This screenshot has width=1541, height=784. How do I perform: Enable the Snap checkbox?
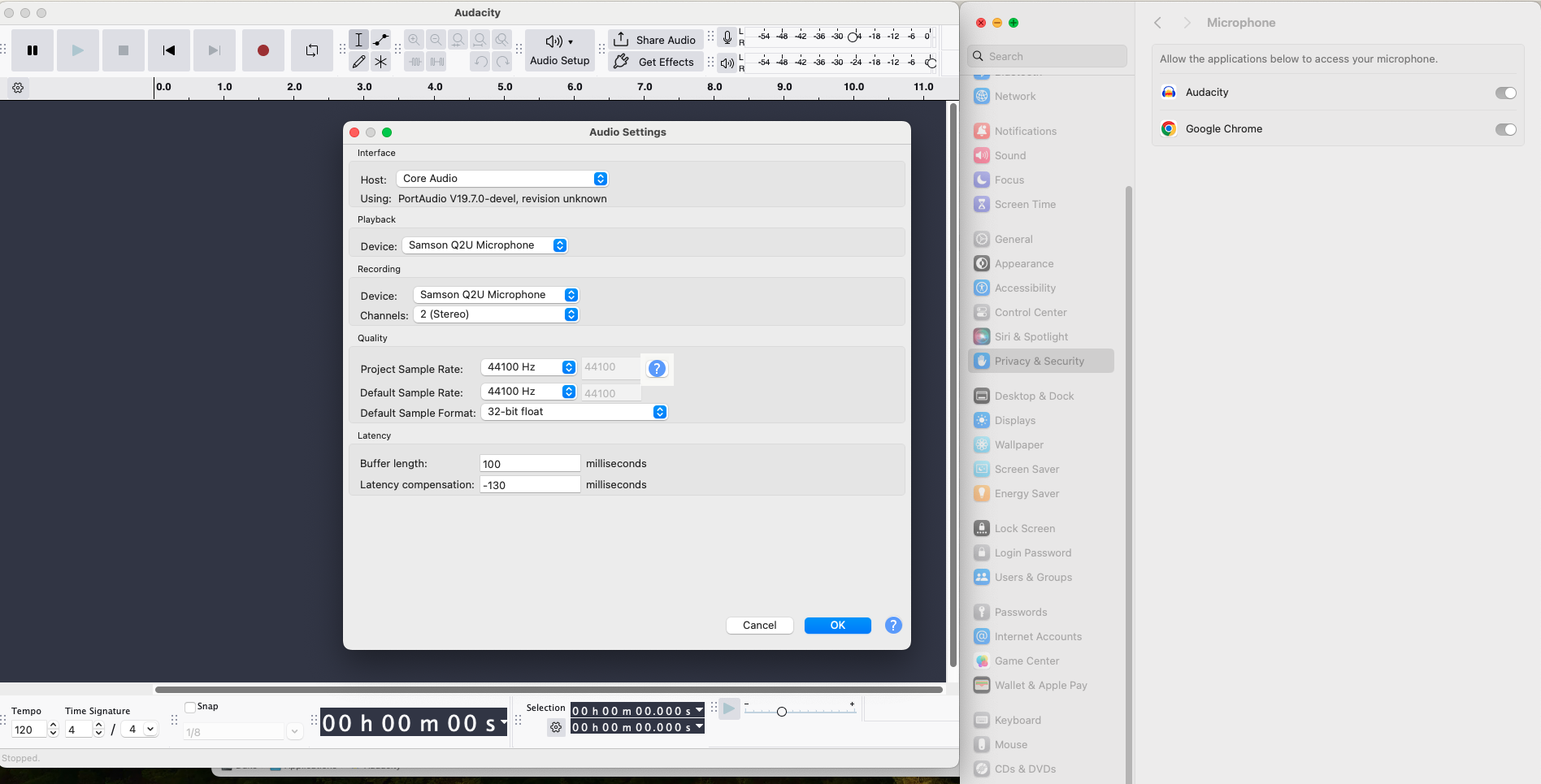(190, 707)
